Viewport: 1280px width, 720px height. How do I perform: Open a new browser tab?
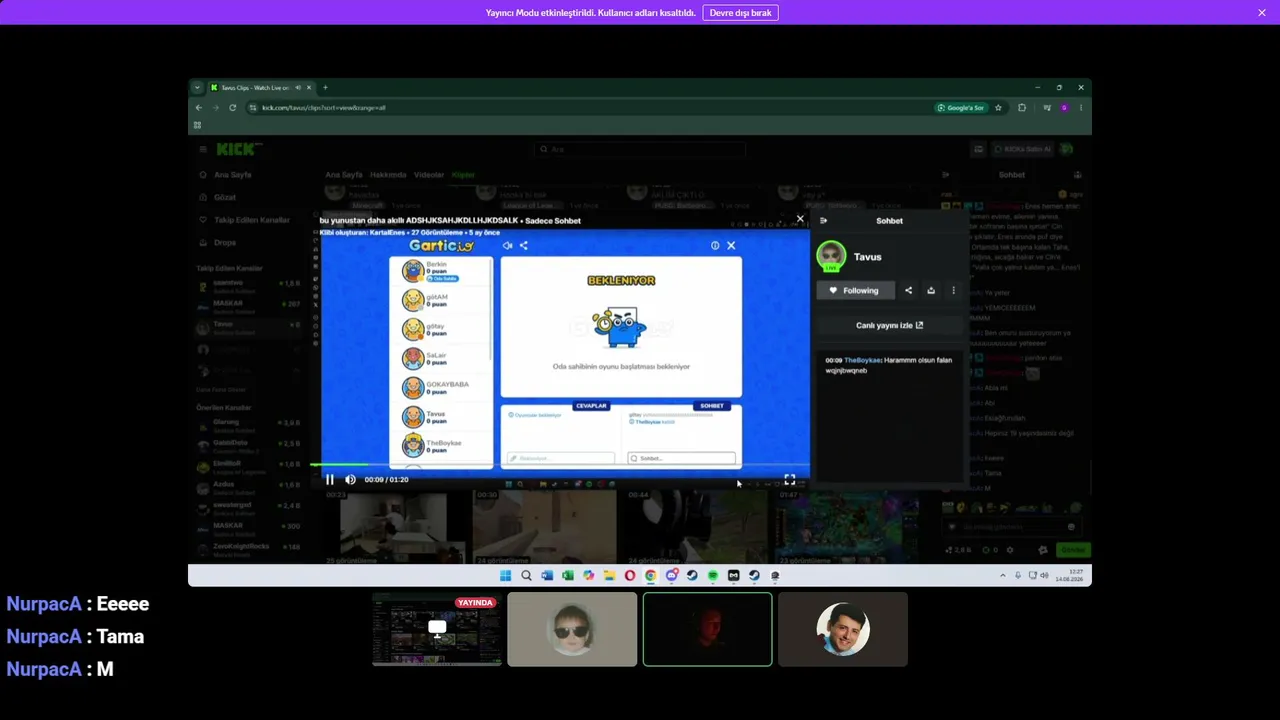[325, 88]
